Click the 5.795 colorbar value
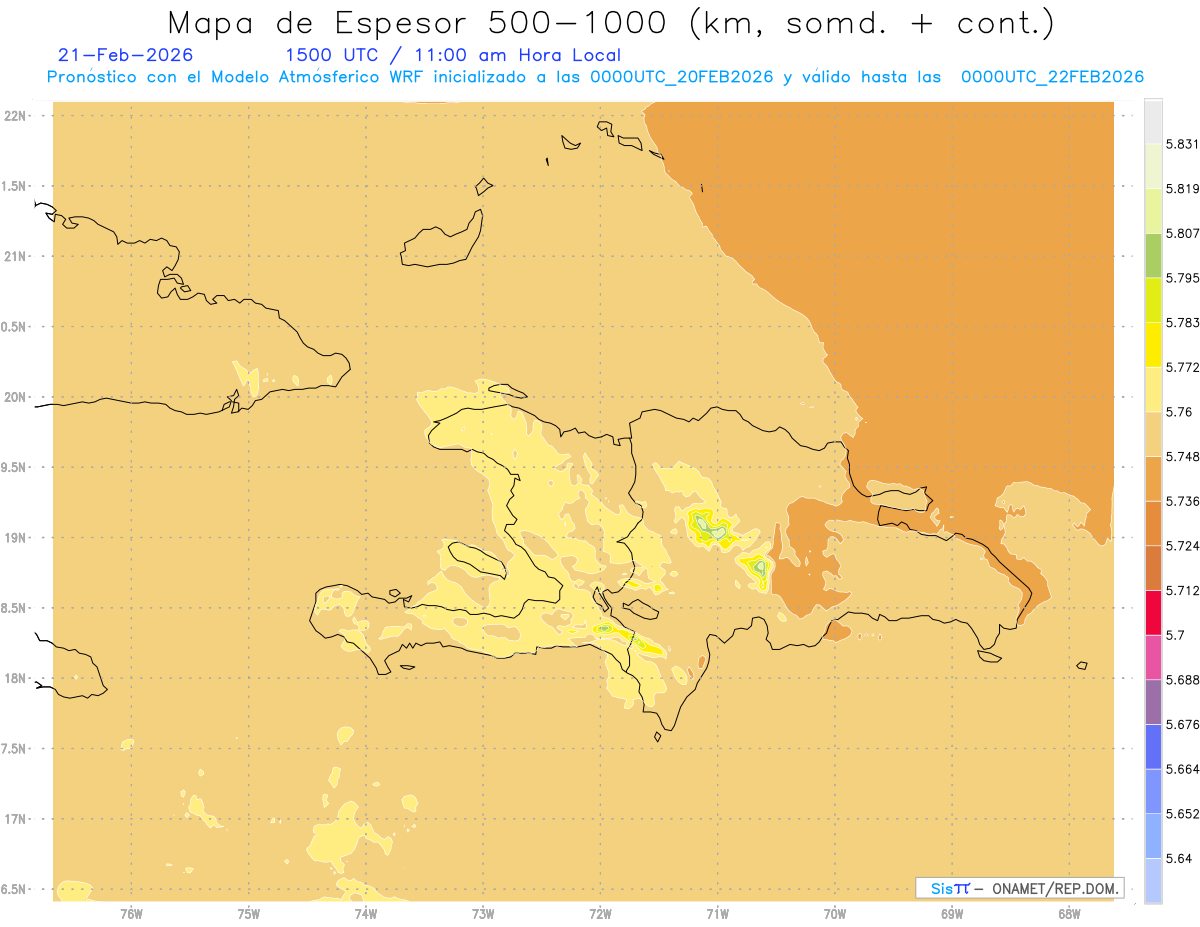The image size is (1200, 927). tap(1182, 278)
